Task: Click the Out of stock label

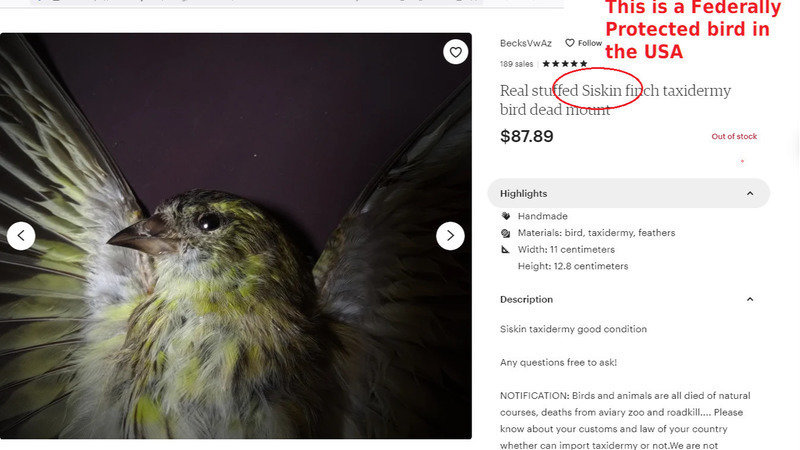Action: click(x=734, y=136)
